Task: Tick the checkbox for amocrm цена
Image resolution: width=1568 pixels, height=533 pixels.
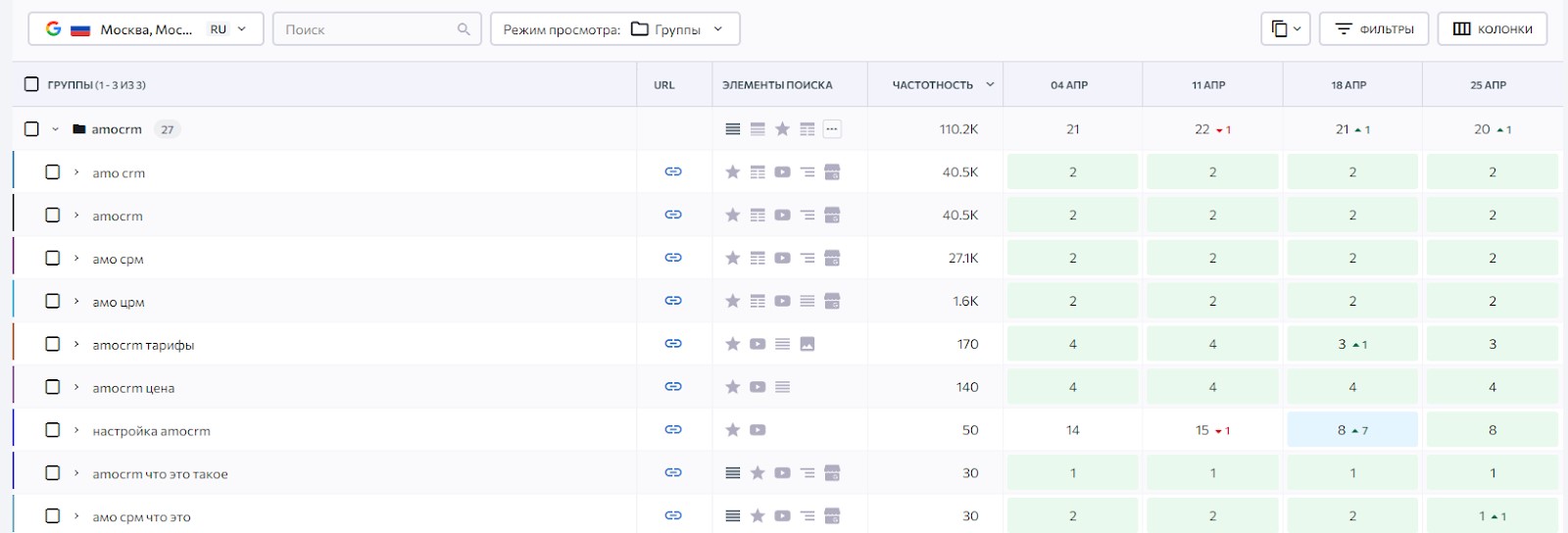Action: tap(53, 387)
